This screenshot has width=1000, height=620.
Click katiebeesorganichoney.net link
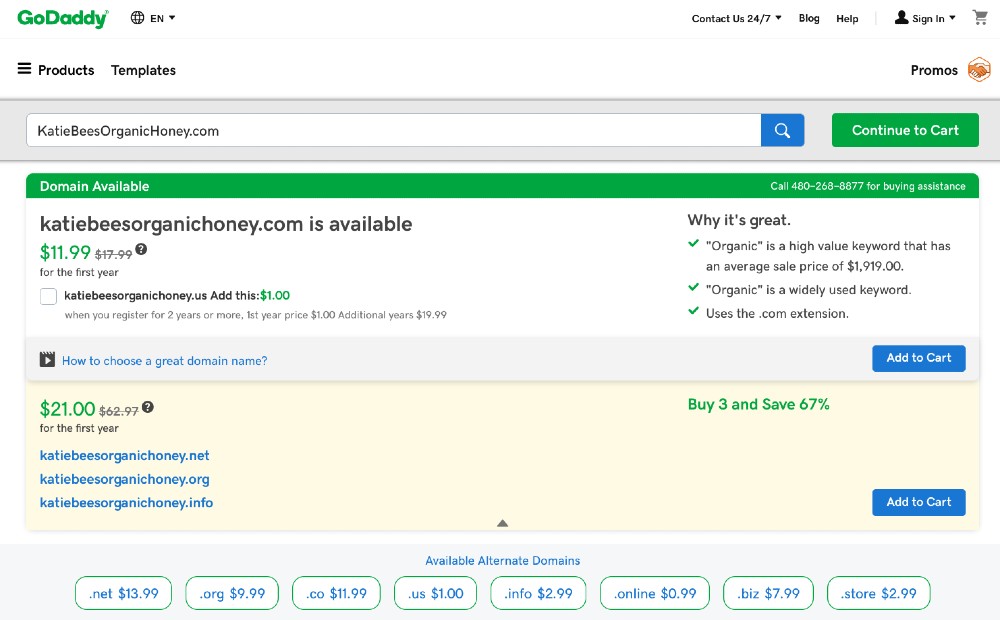click(124, 455)
